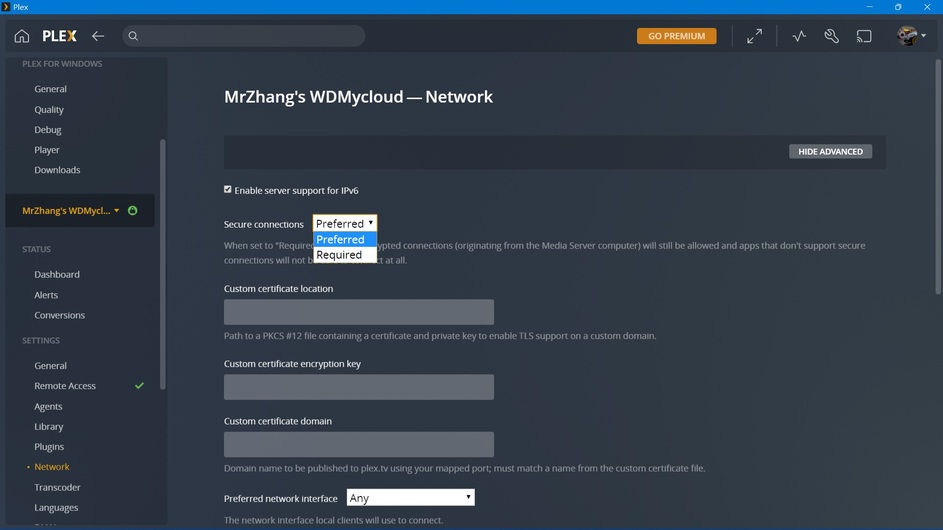
Task: Open Player settings
Action: pos(47,150)
